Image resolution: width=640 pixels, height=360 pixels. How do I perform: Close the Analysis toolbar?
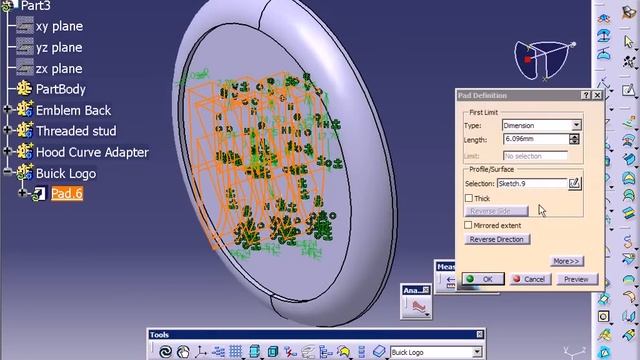tap(426, 290)
